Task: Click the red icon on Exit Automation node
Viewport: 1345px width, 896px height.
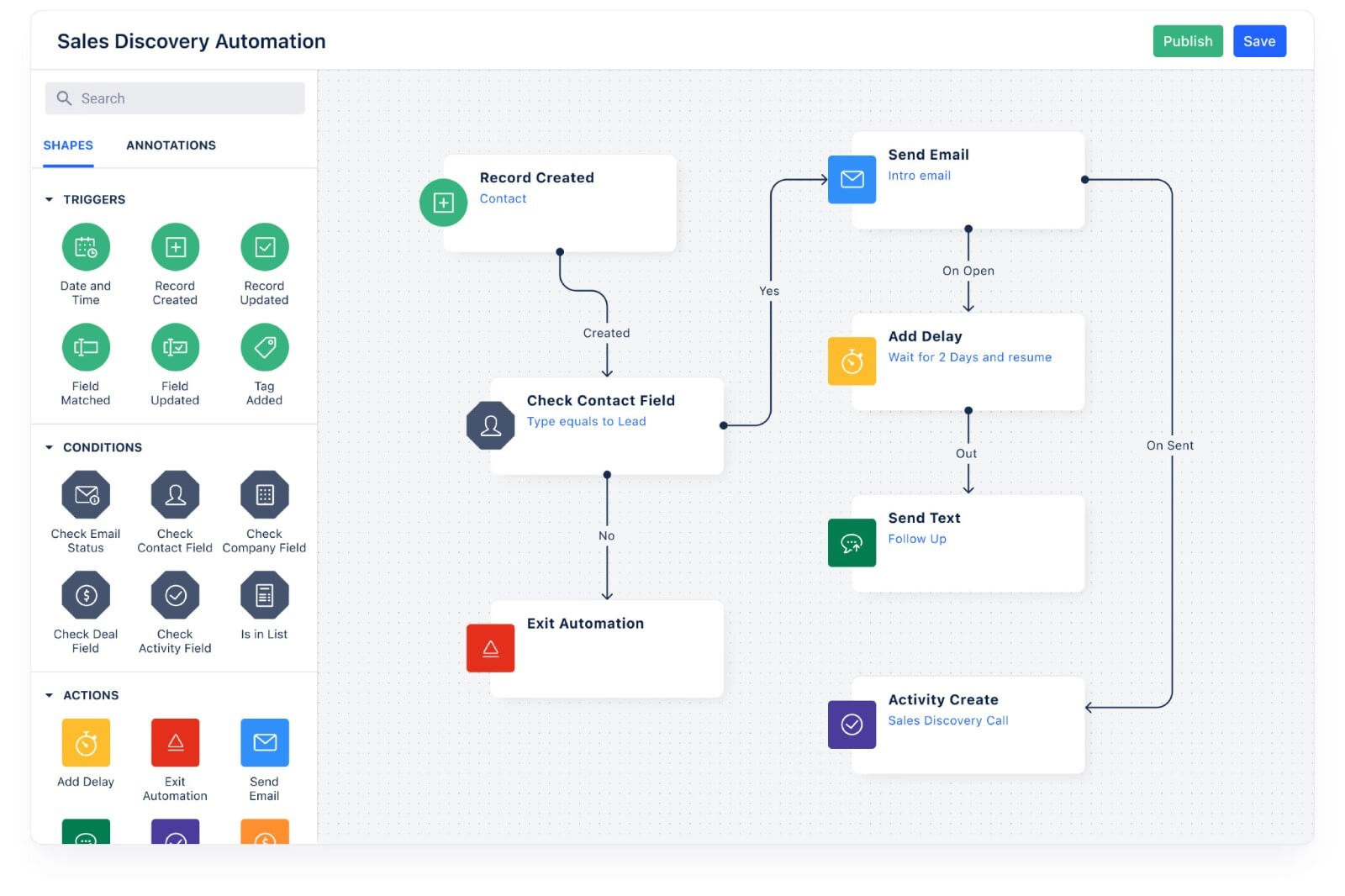Action: tap(490, 648)
